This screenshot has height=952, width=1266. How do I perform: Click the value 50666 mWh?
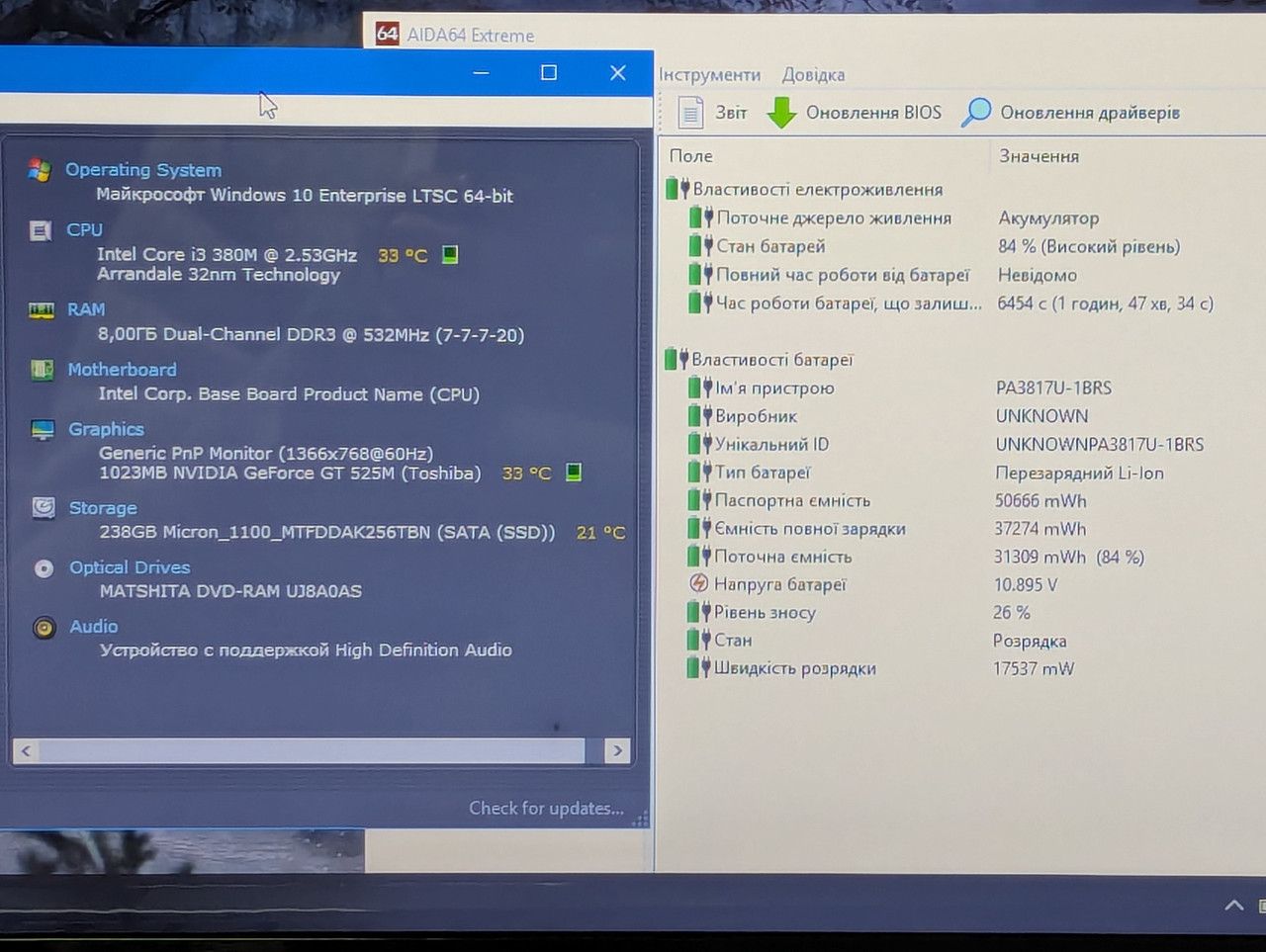1040,501
